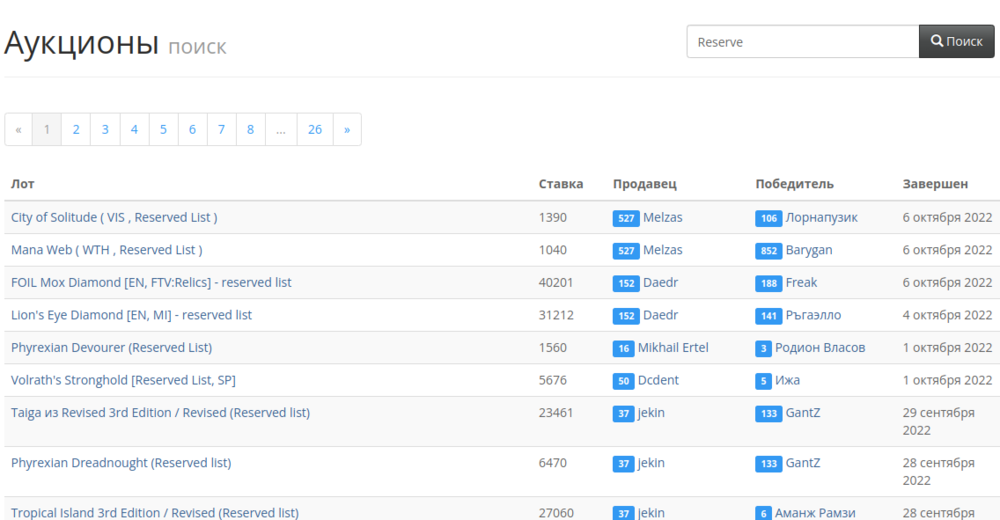
Task: Open the City of Solitude lot
Action: point(114,217)
